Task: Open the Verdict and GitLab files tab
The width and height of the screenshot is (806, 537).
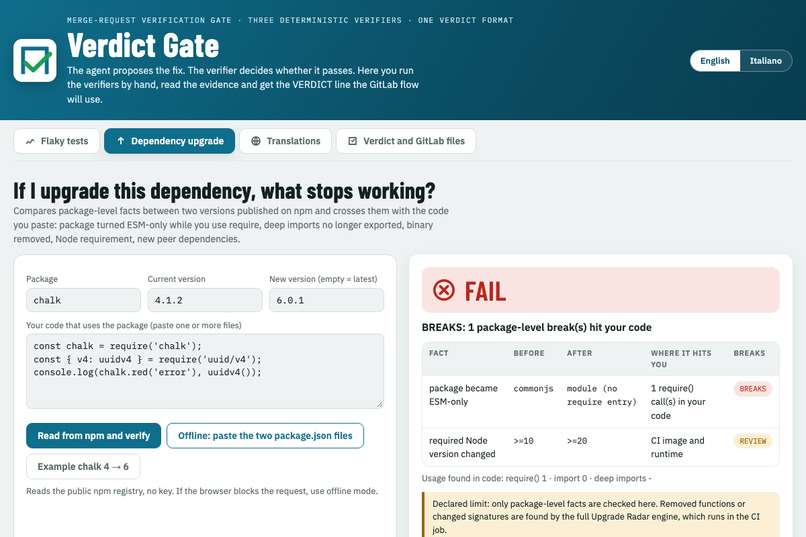Action: tap(406, 141)
